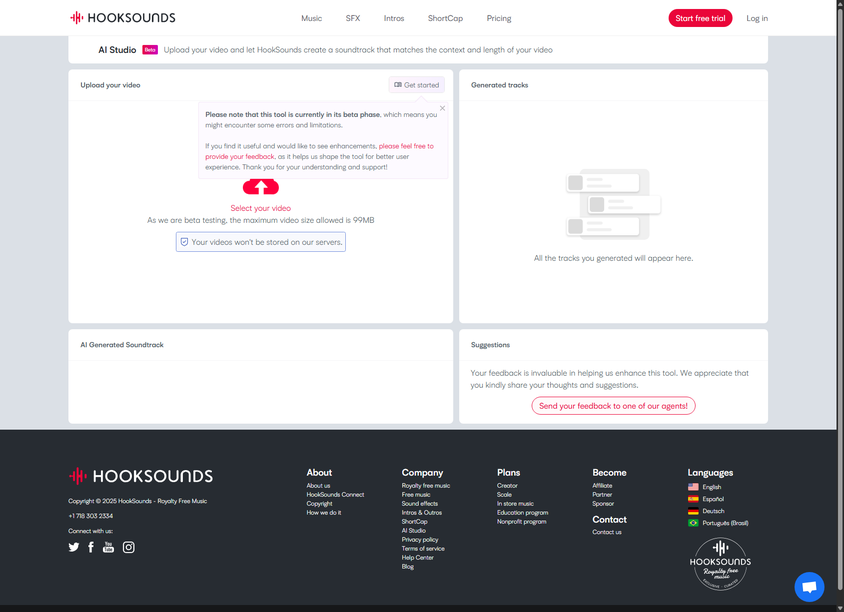Click the red video upload arrow icon
Viewport: 844px width, 612px height.
(260, 187)
